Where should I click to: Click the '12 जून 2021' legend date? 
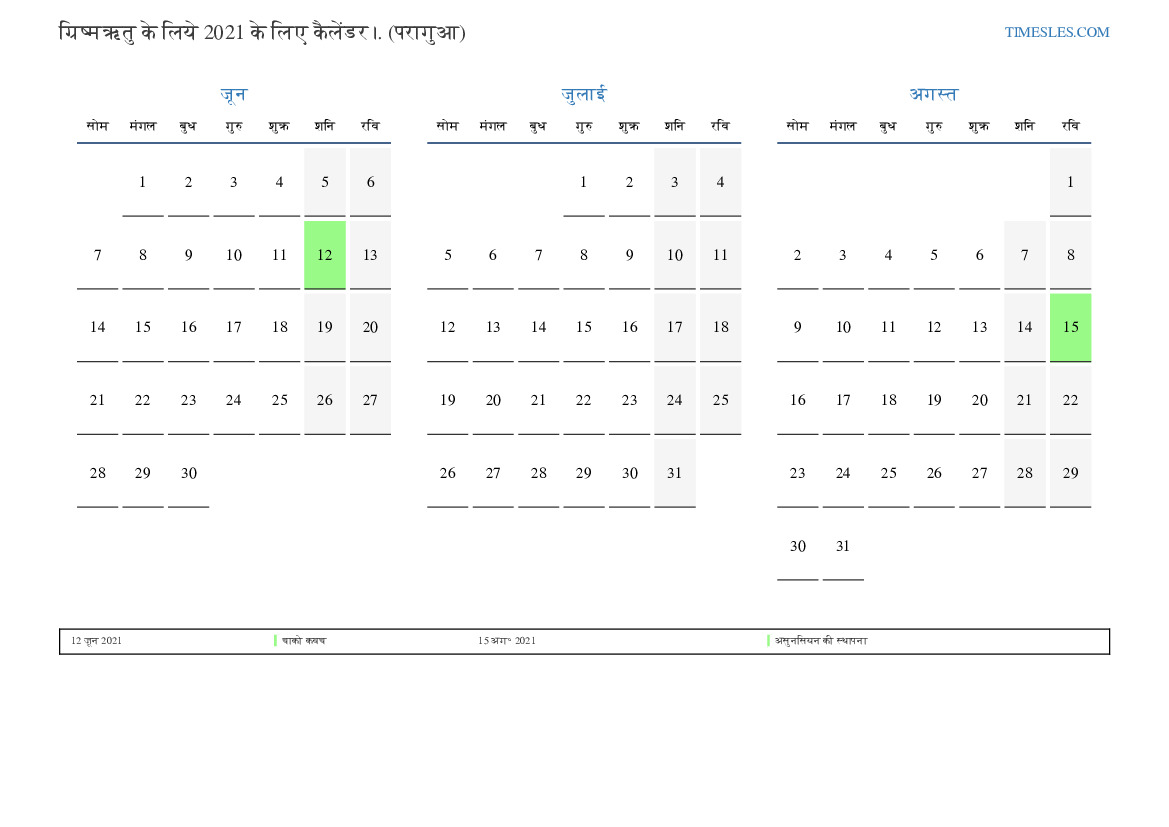tap(97, 641)
